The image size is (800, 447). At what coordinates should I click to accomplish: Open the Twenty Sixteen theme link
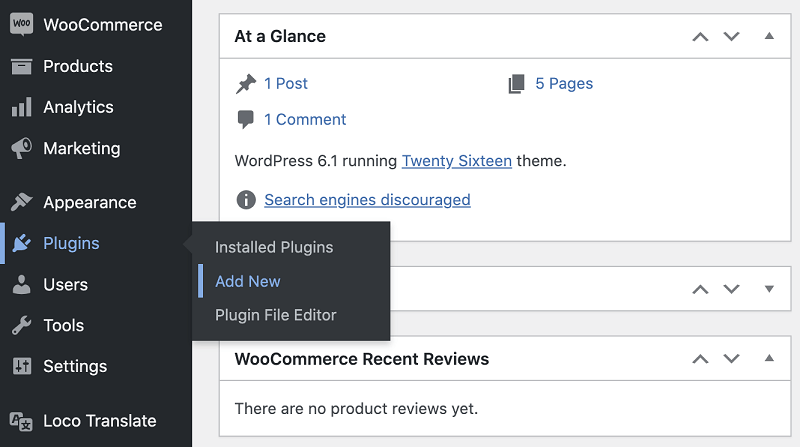click(x=457, y=160)
